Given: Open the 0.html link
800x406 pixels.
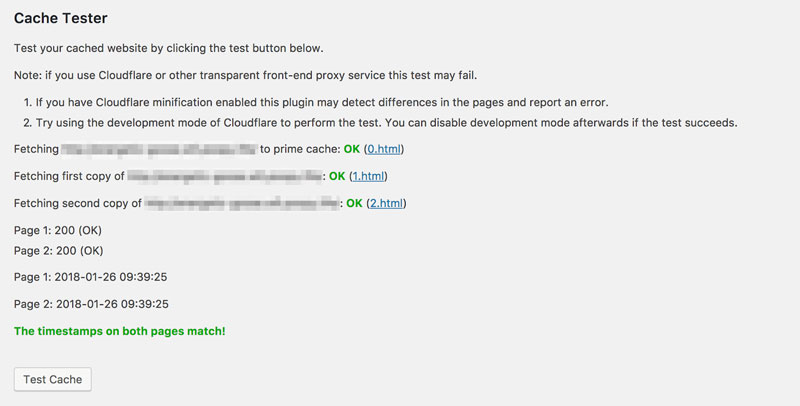Looking at the screenshot, I should coord(385,149).
